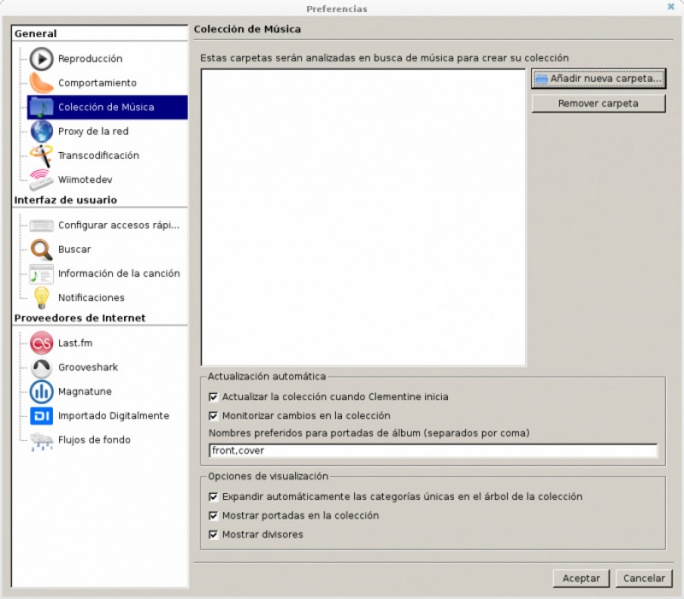Toggle Monitorizar cambios en la colección
Screen dimensions: 684x599
[x=213, y=416]
